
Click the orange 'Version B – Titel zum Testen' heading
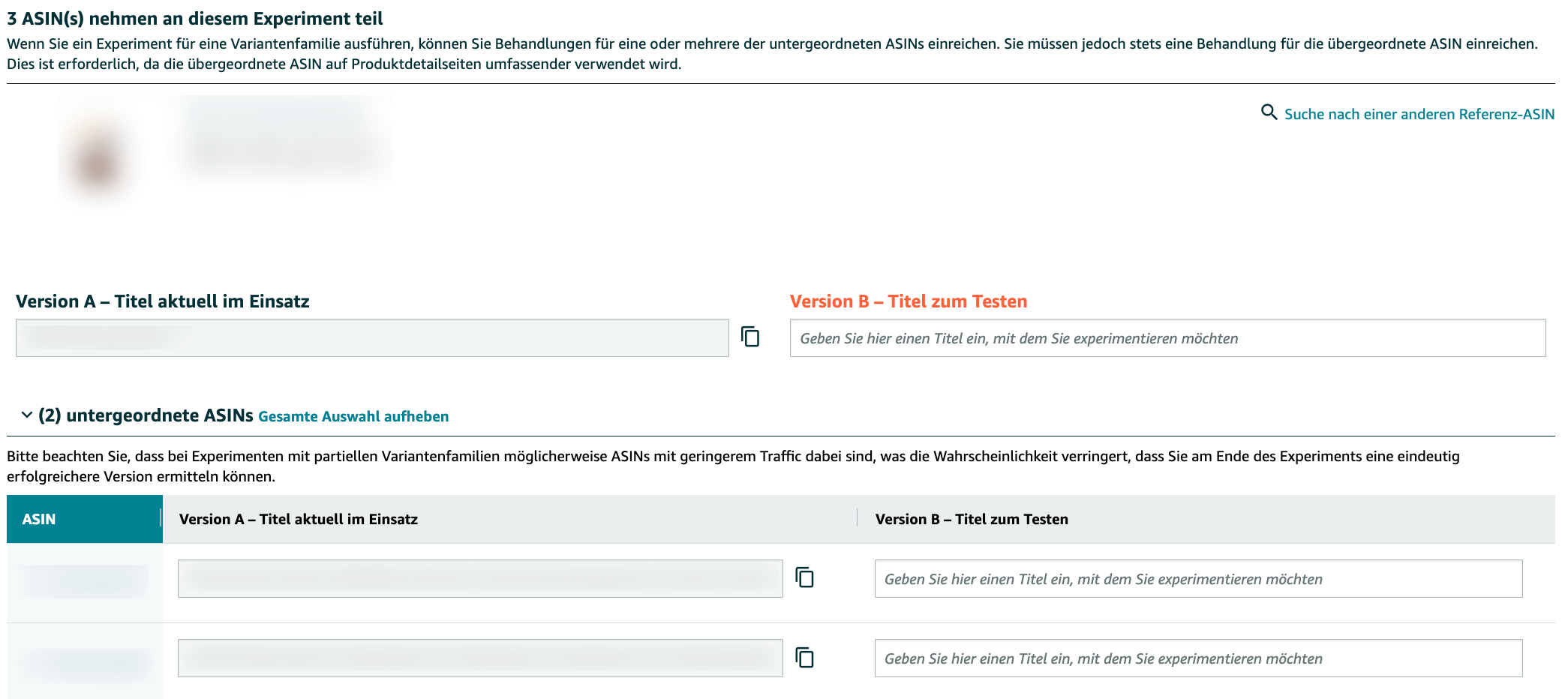tap(909, 301)
